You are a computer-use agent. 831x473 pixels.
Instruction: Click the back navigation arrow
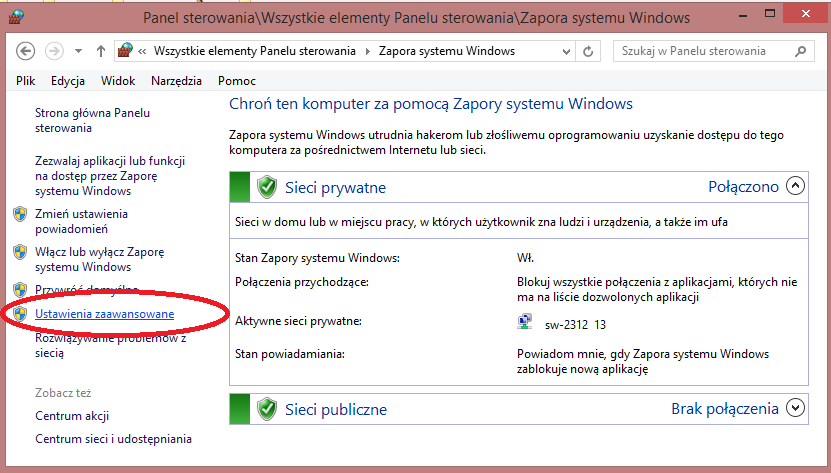coord(26,51)
